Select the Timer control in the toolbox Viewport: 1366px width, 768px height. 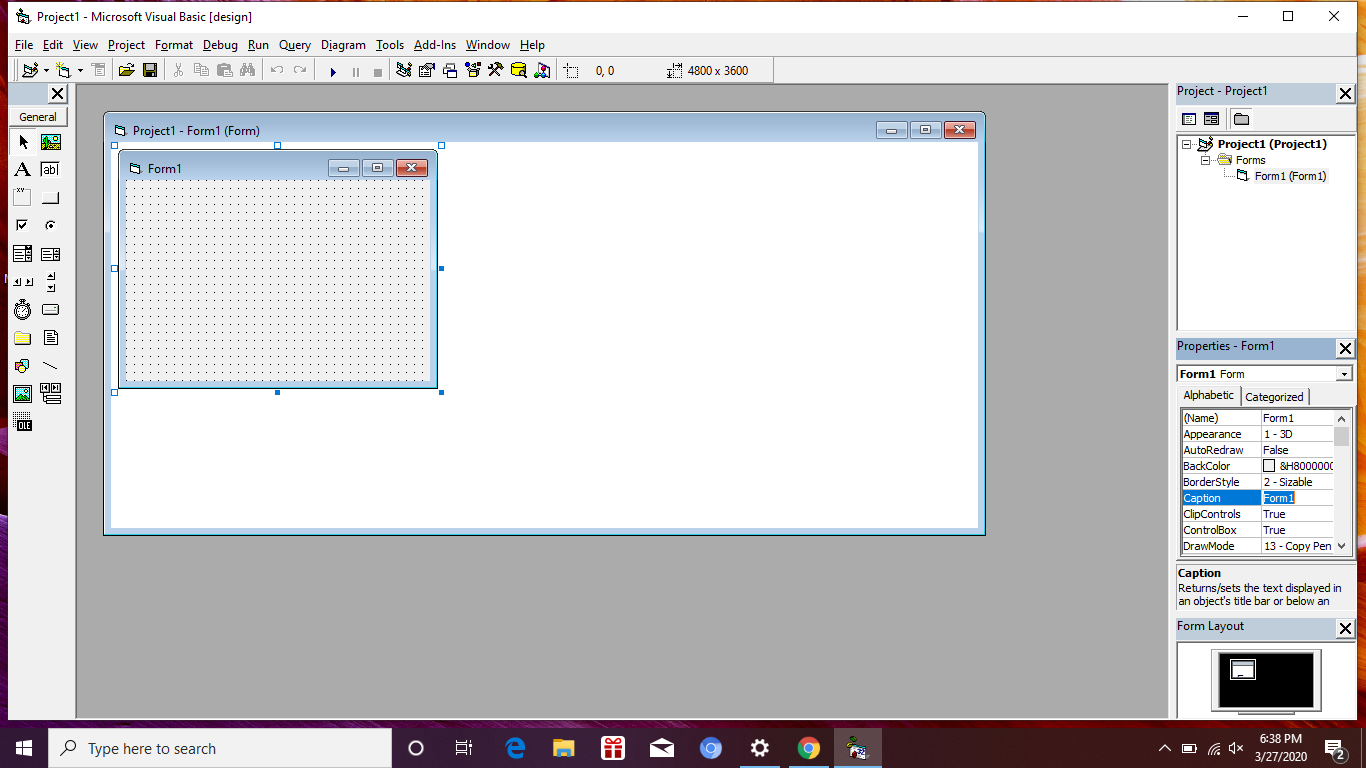click(x=23, y=310)
